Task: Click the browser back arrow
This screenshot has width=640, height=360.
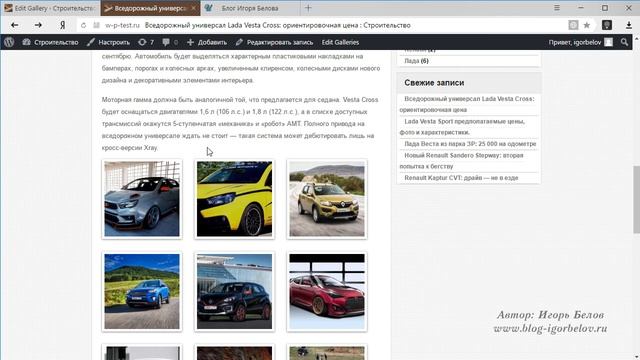Action: pyautogui.click(x=15, y=25)
